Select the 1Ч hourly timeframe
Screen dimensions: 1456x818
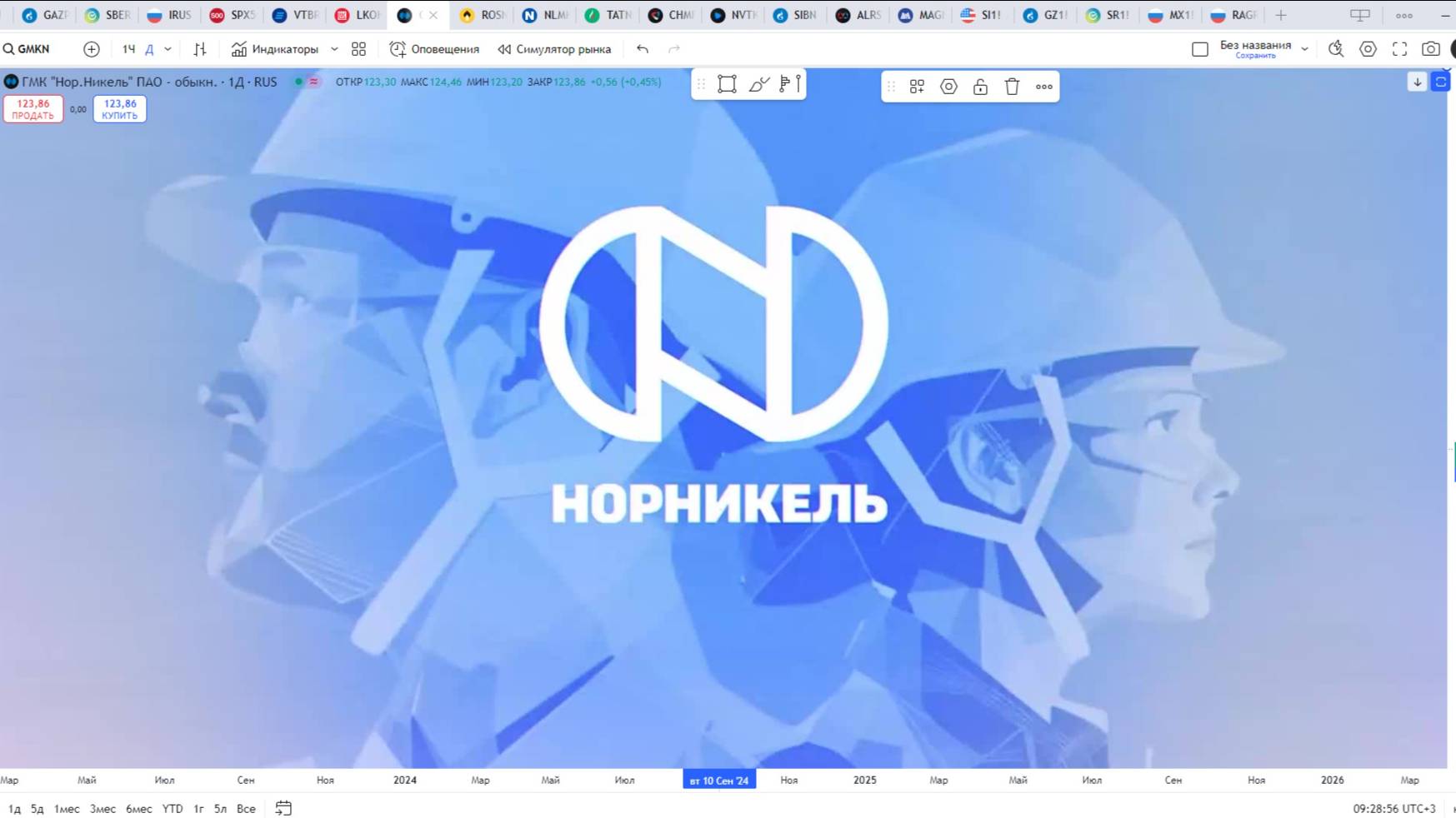click(x=128, y=49)
